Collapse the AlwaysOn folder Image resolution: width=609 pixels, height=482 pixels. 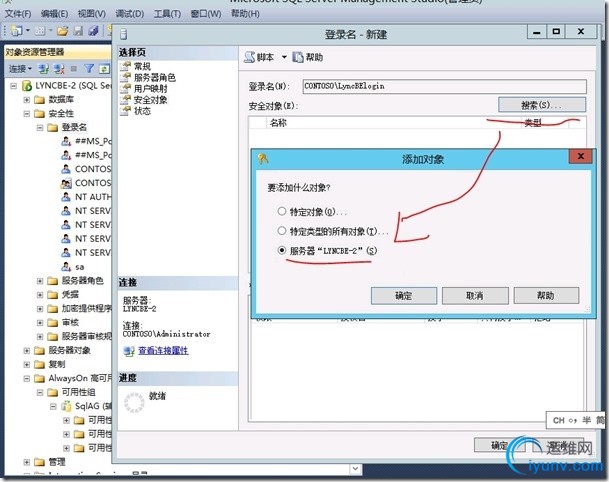pyautogui.click(x=26, y=378)
